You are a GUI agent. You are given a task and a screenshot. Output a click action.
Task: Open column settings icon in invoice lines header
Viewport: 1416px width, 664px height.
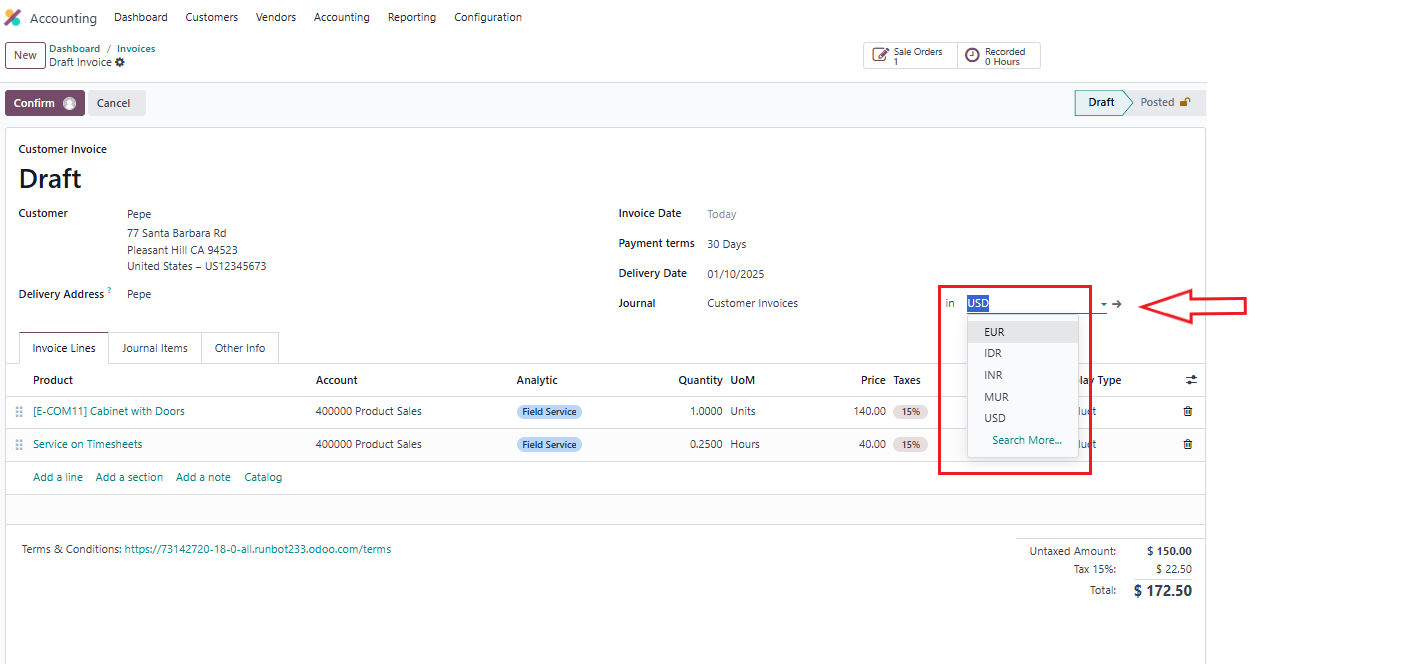[x=1191, y=380]
